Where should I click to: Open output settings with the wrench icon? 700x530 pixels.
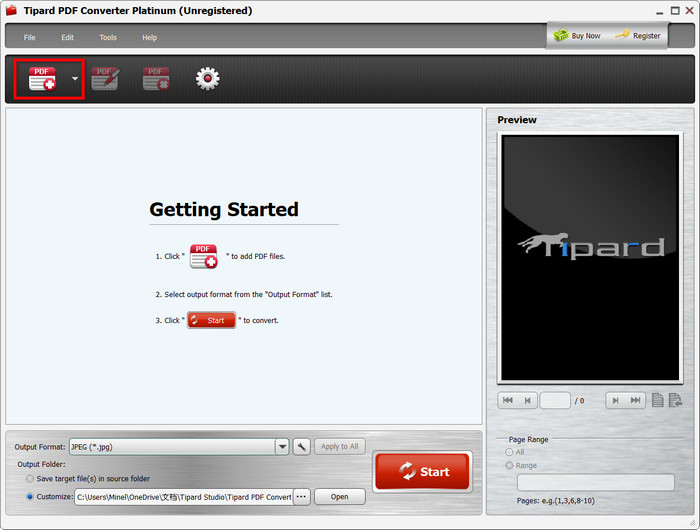[302, 447]
